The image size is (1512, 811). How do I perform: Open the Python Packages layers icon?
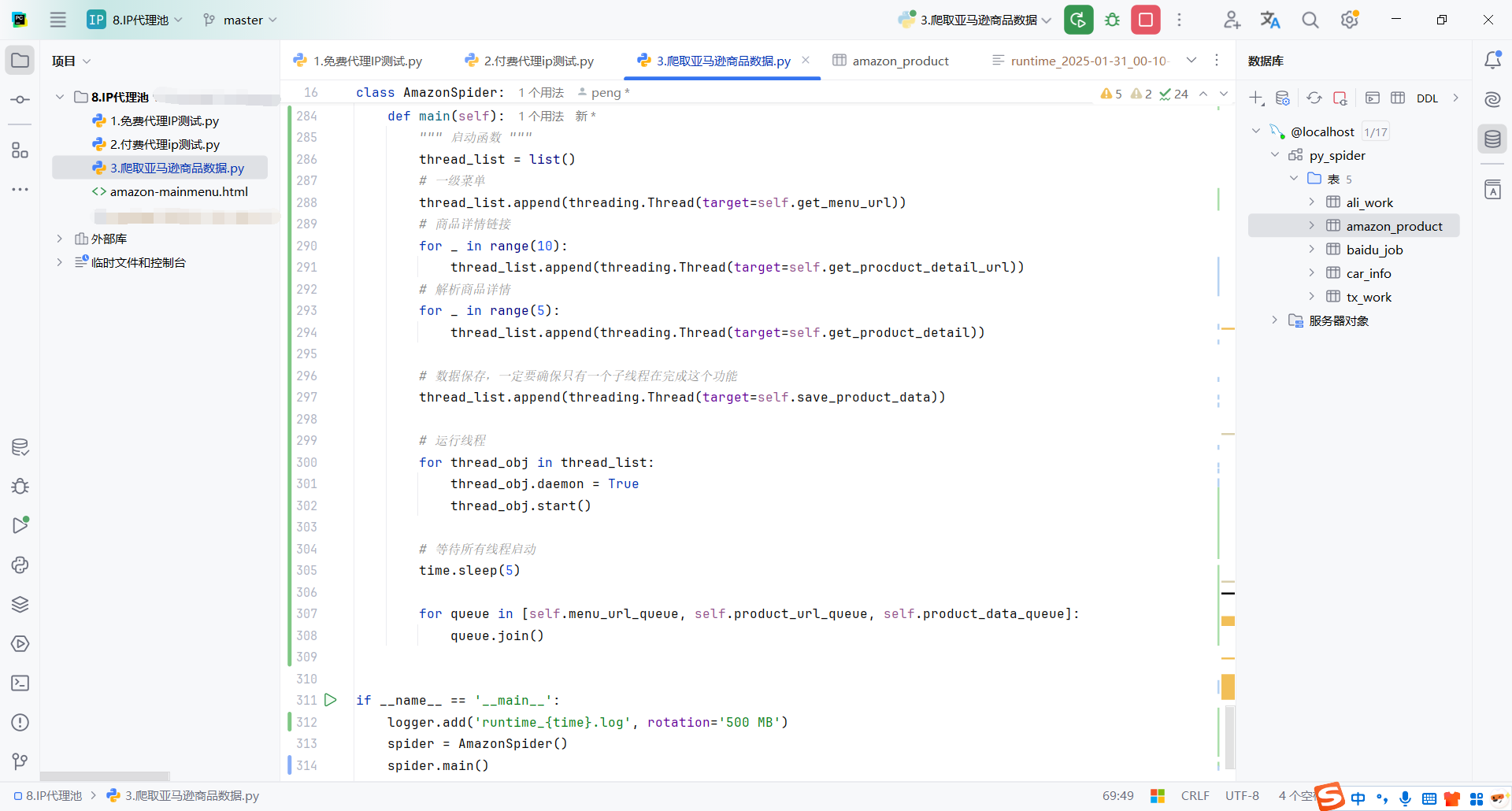point(20,605)
